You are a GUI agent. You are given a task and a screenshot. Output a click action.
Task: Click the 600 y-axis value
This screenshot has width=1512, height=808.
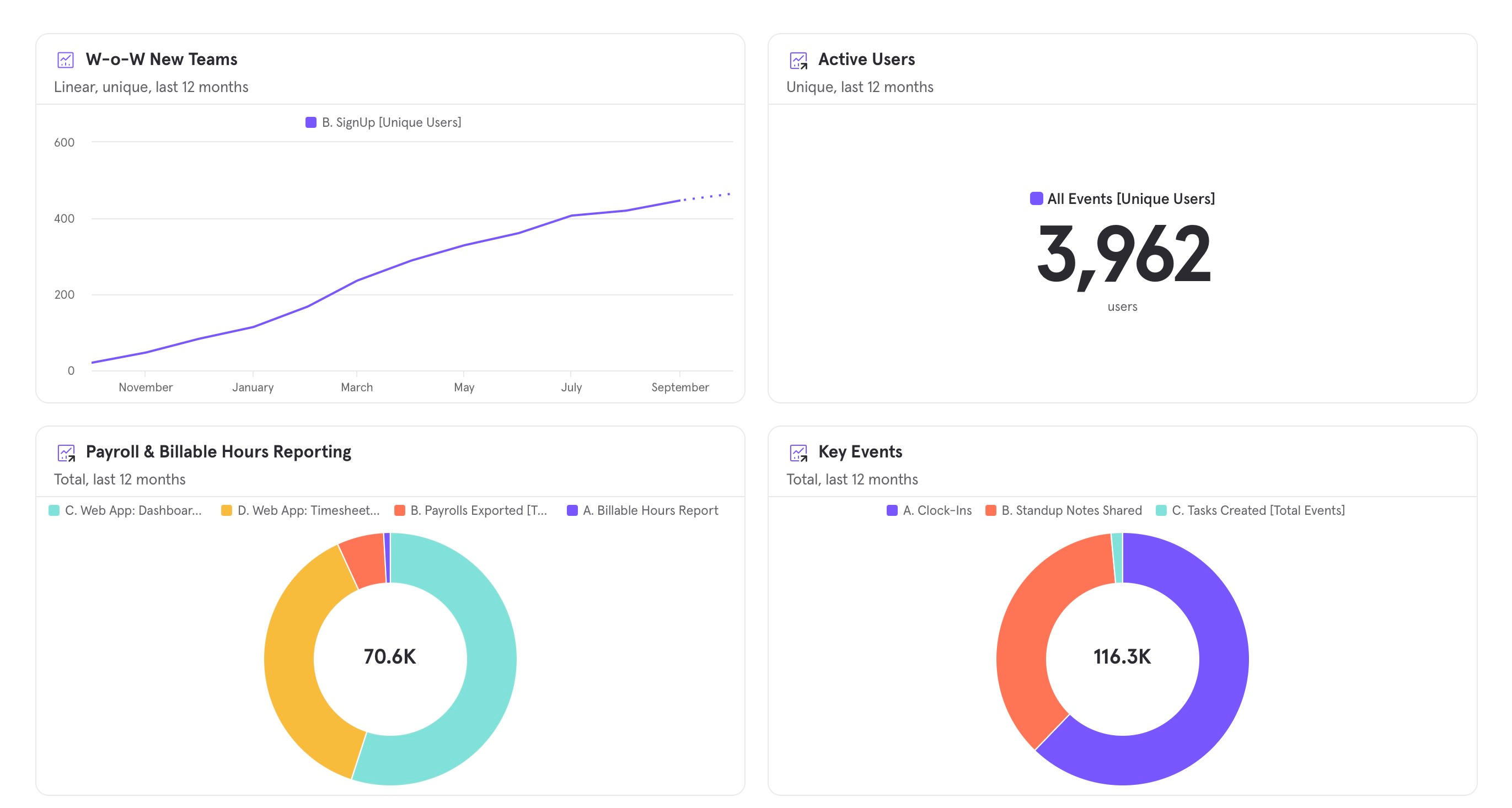65,143
